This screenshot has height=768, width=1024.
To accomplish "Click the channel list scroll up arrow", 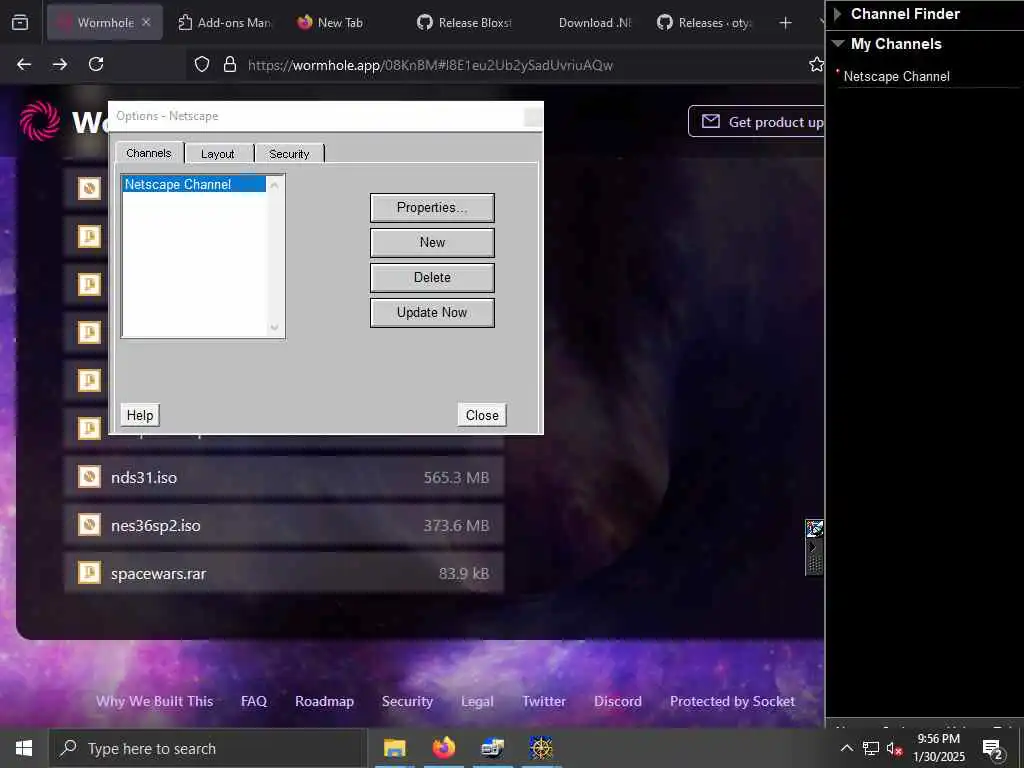I will pyautogui.click(x=275, y=185).
